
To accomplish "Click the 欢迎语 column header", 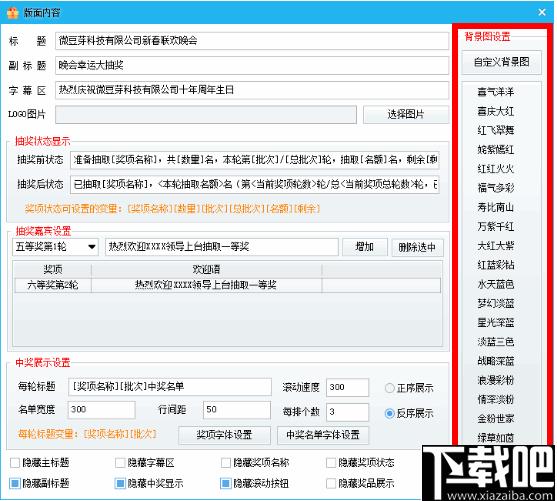I will click(x=206, y=269).
